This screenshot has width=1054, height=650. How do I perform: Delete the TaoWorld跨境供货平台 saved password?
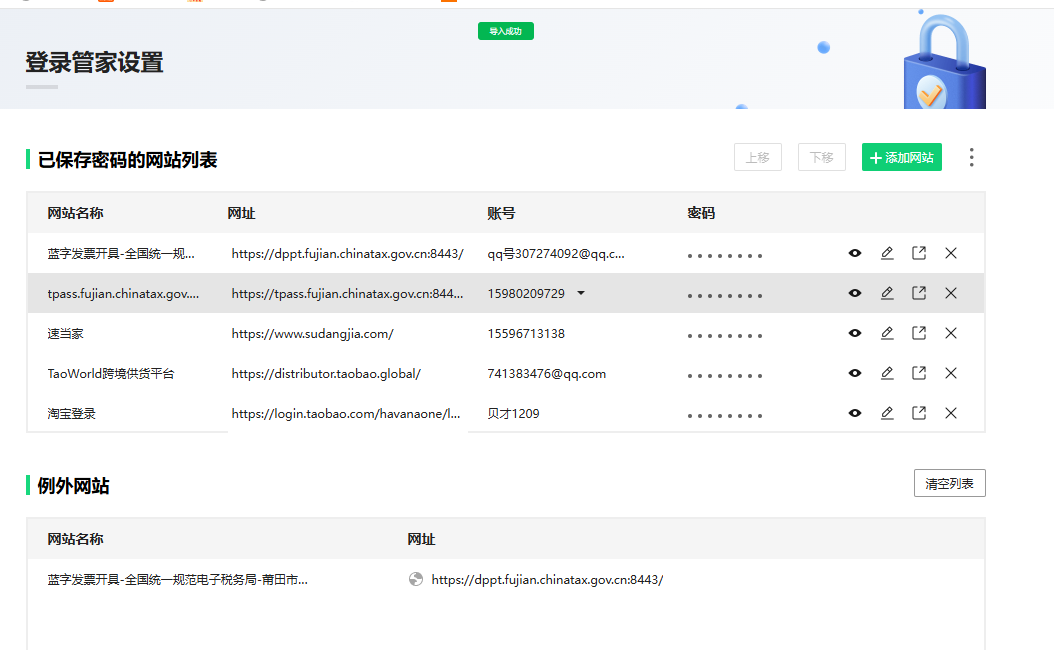pyautogui.click(x=951, y=373)
